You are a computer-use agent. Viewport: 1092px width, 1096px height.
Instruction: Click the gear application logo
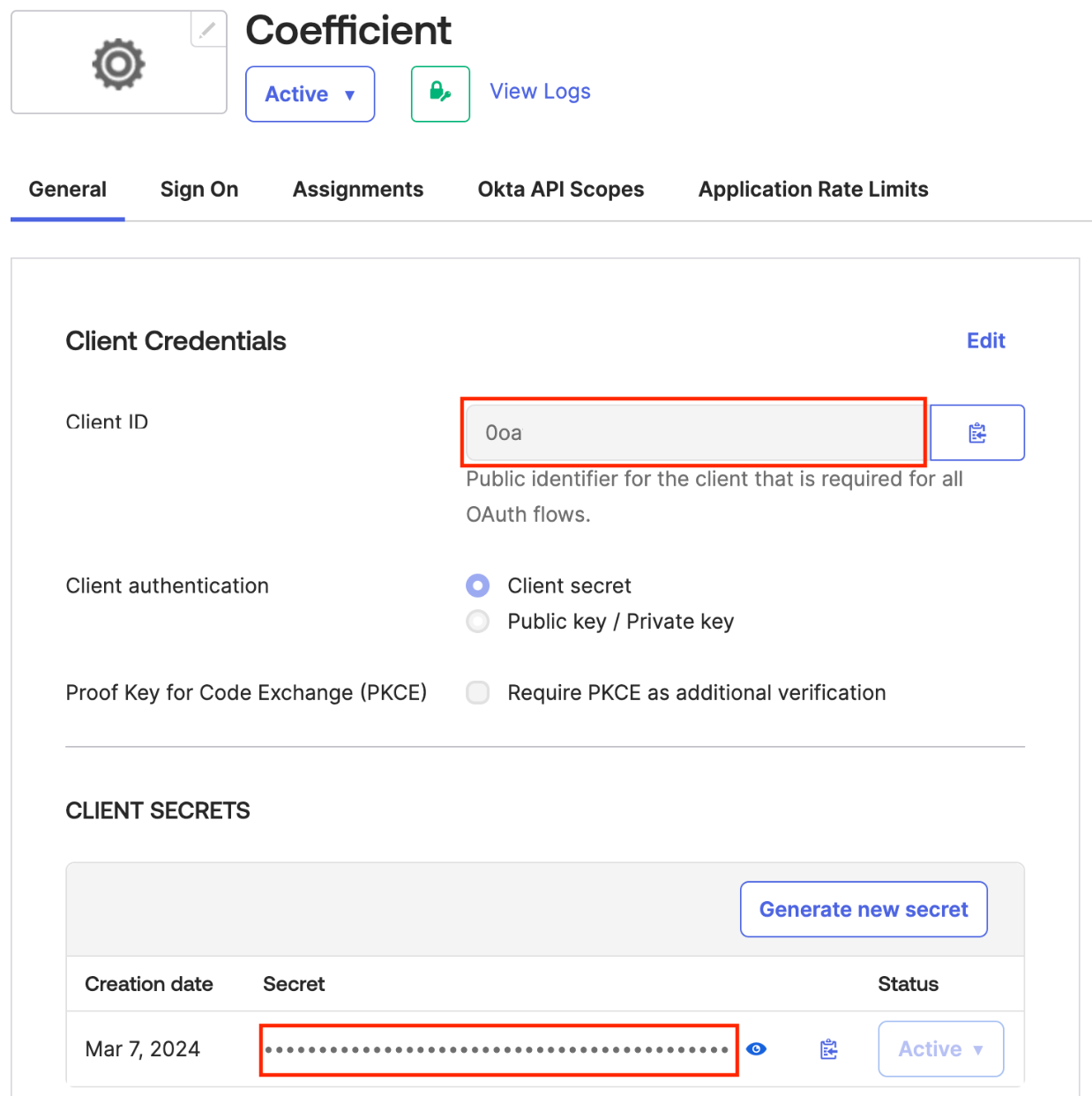coord(118,63)
